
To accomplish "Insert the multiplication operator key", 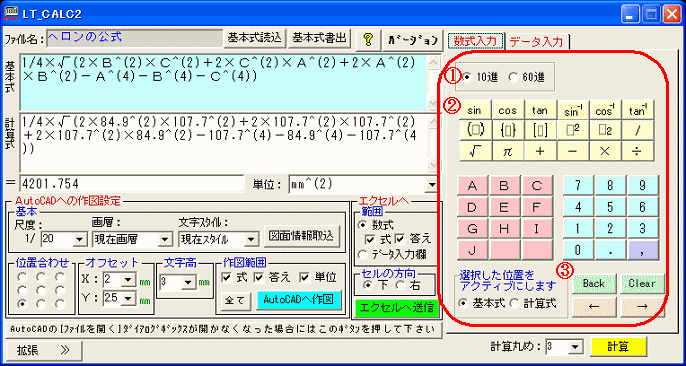I will tap(606, 151).
